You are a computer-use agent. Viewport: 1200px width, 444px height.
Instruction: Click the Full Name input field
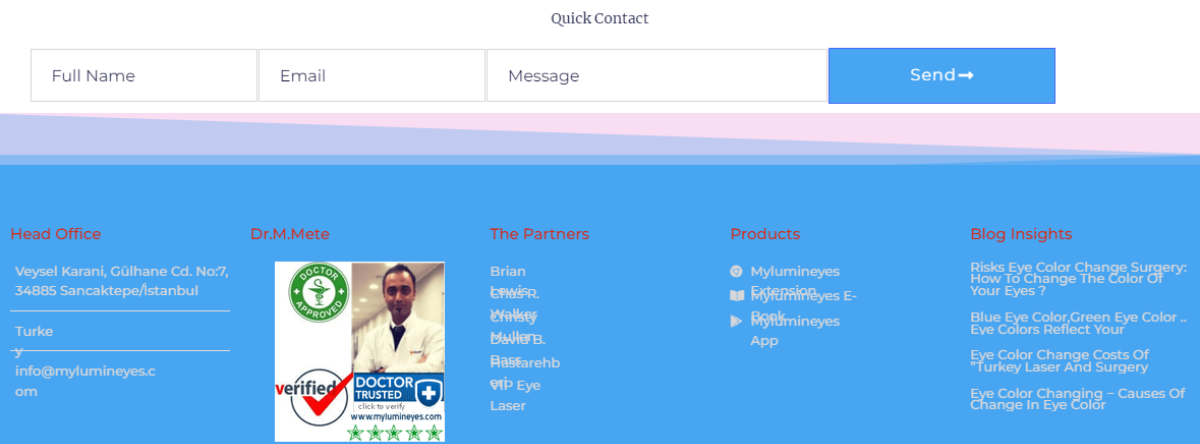(144, 76)
